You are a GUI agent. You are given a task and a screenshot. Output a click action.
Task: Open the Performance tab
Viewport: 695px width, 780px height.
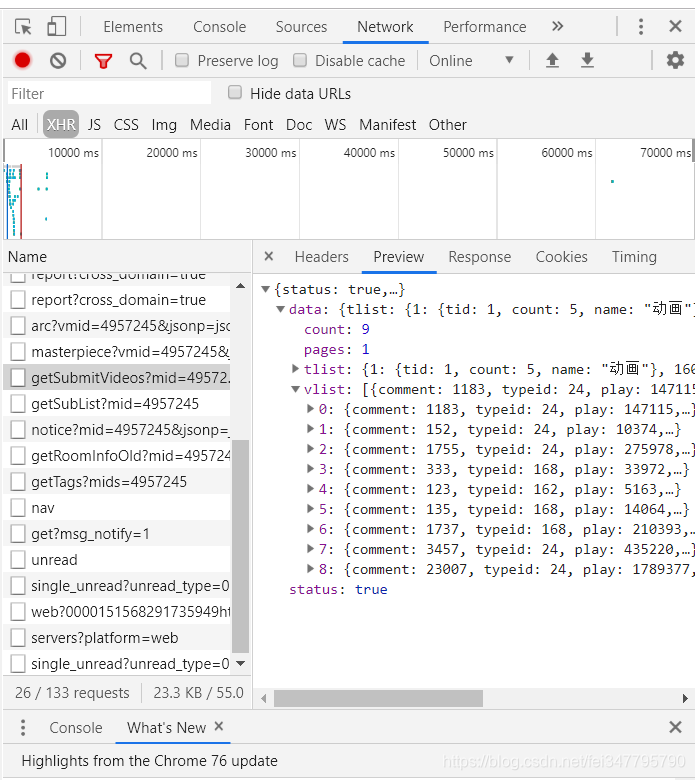coord(485,26)
